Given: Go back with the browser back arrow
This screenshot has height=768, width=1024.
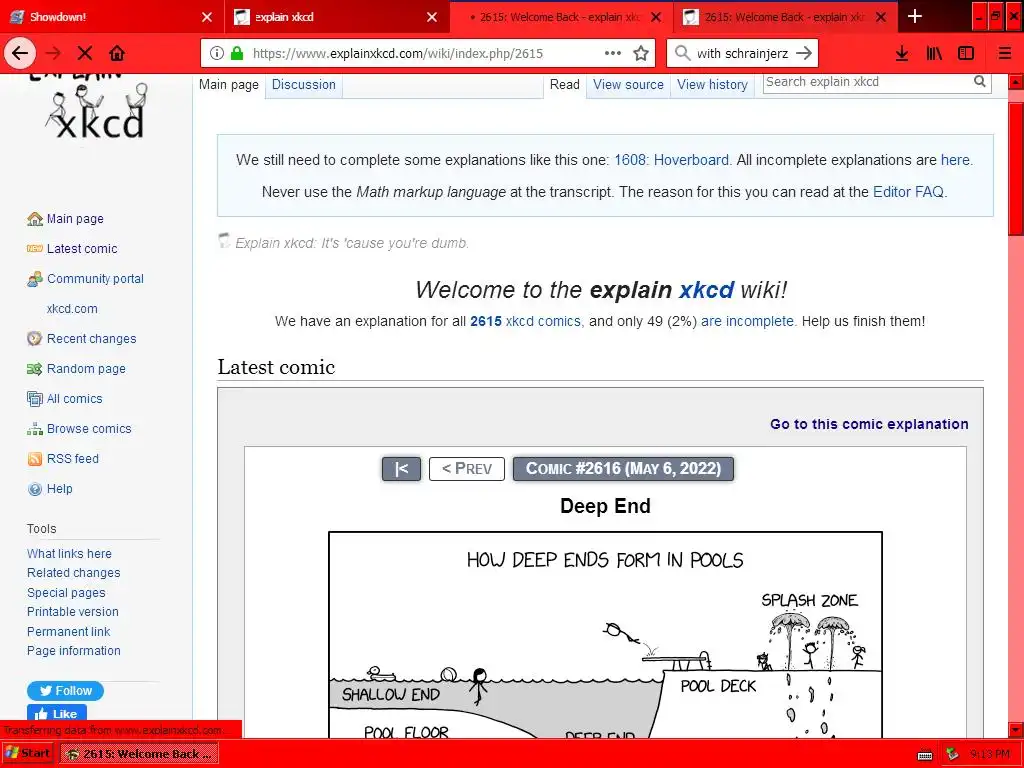Looking at the screenshot, I should [20, 53].
